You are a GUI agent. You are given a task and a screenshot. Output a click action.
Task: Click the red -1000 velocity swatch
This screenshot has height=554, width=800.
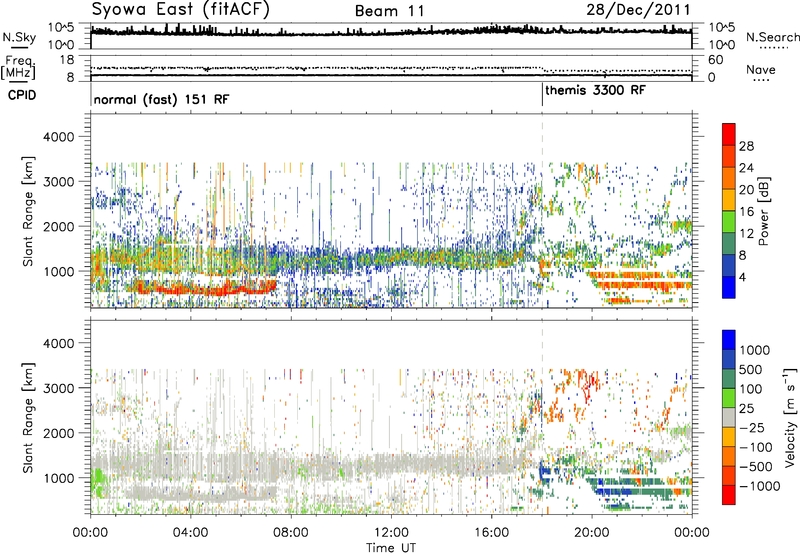(x=729, y=495)
